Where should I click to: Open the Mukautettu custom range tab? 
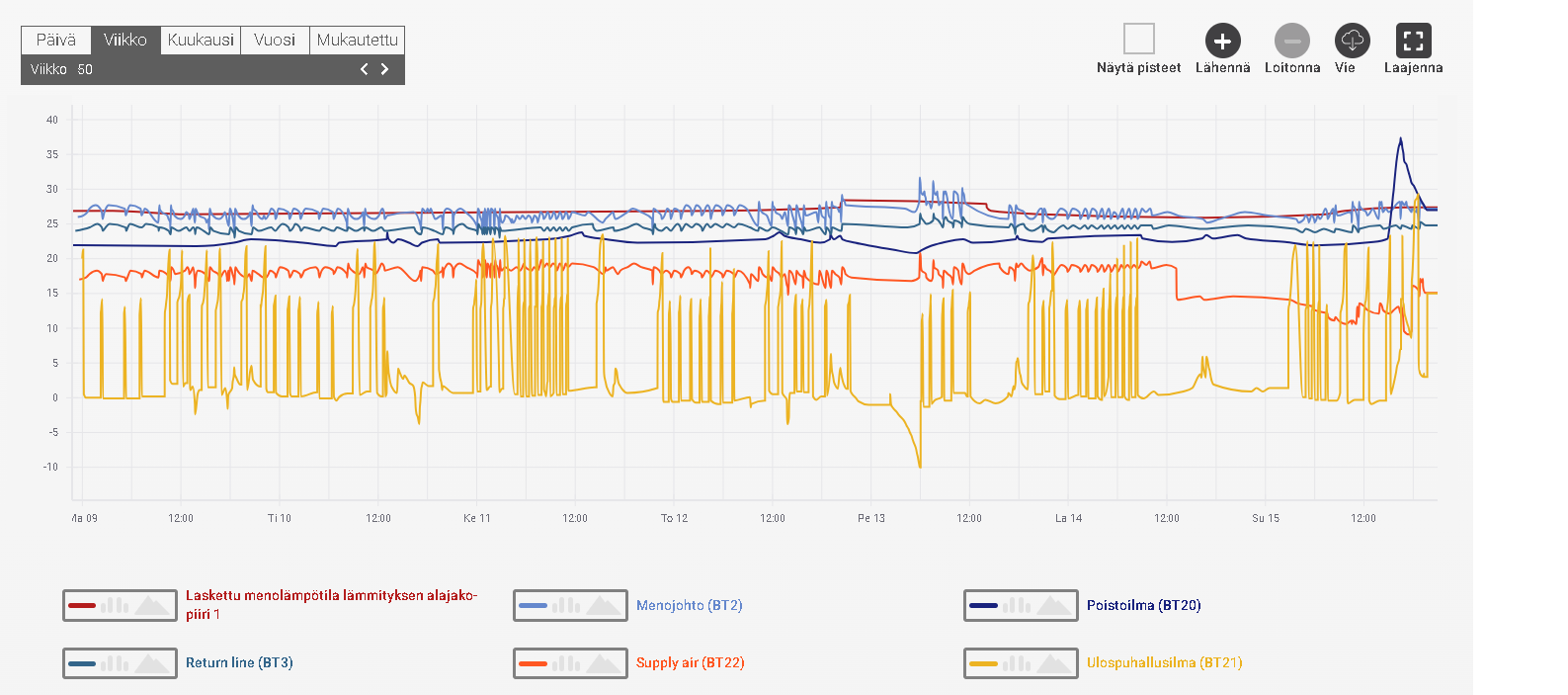pos(357,40)
